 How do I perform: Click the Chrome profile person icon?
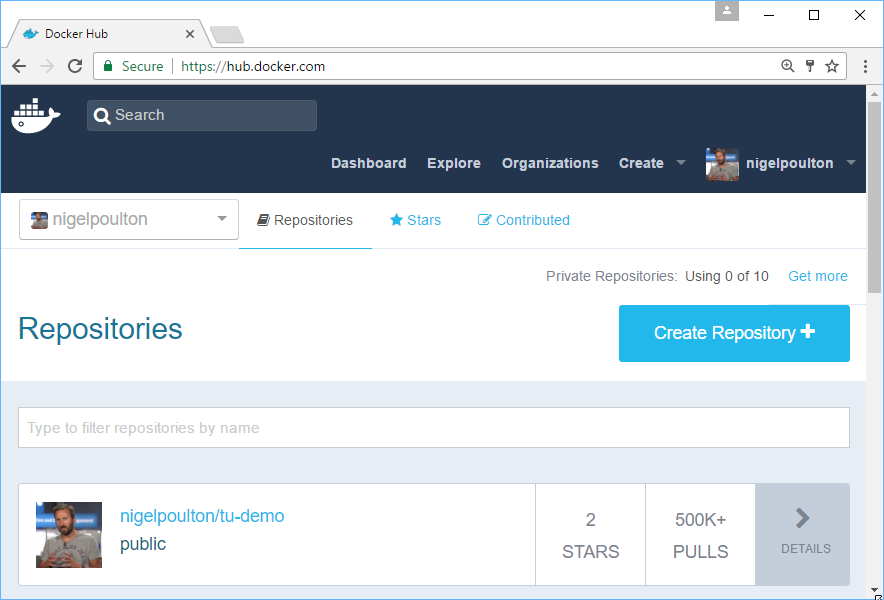[x=727, y=11]
